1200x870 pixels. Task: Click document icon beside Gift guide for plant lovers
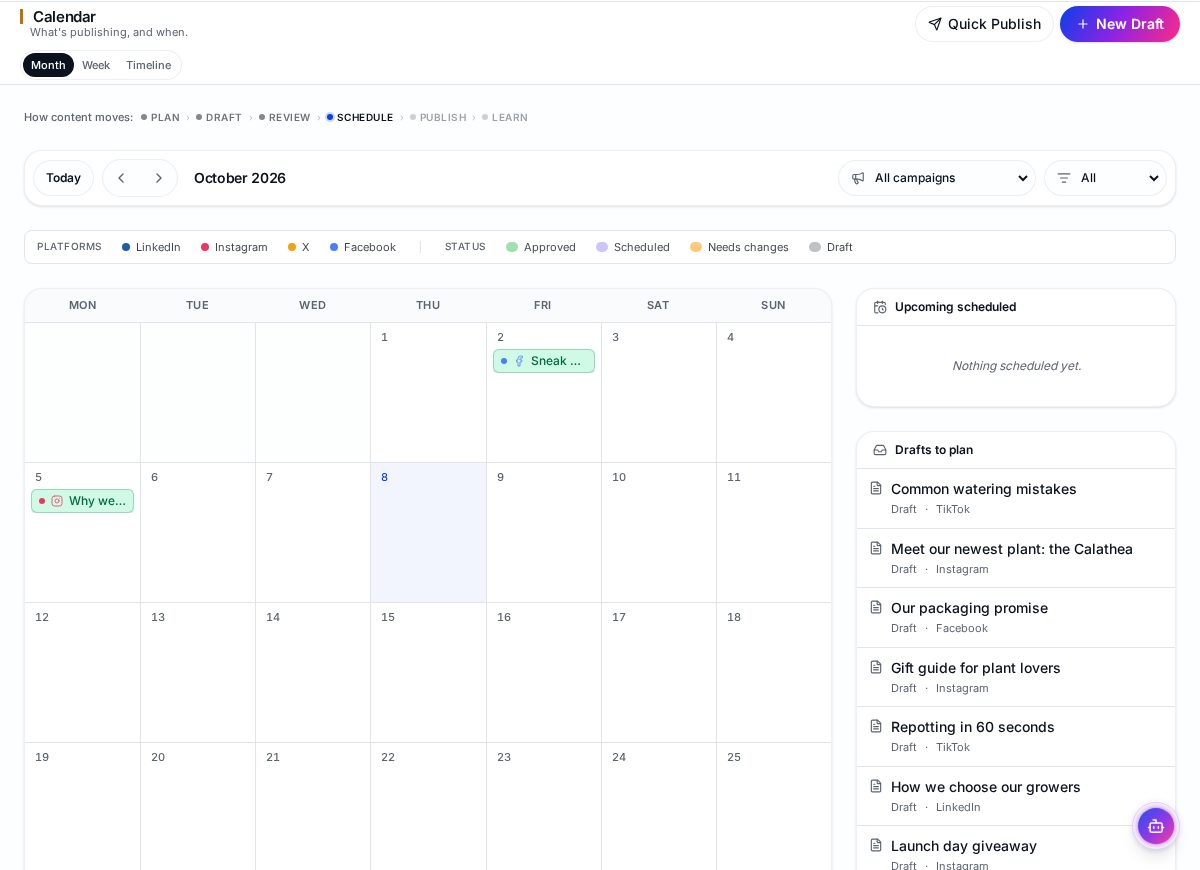(x=876, y=667)
